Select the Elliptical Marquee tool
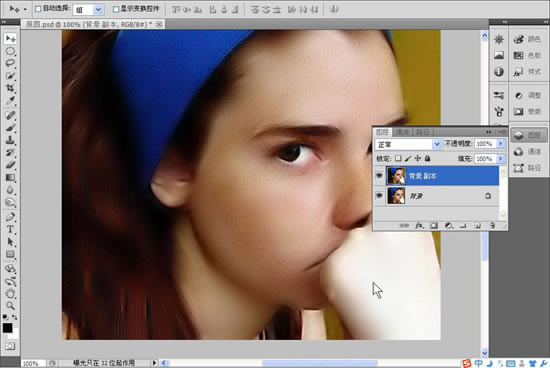The width and height of the screenshot is (550, 368). click(10, 51)
